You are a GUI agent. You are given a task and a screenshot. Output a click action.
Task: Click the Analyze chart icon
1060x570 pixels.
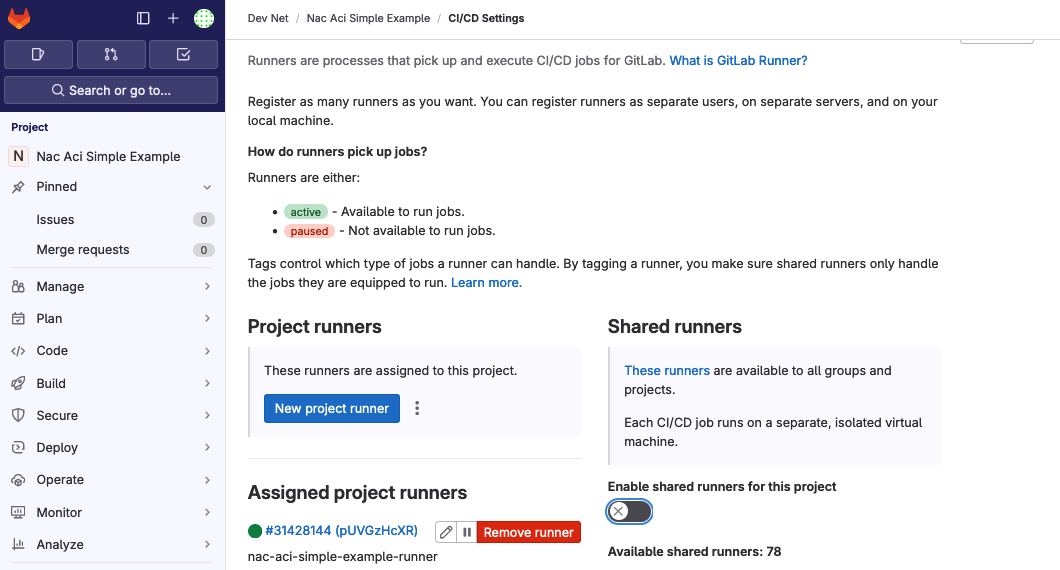click(x=18, y=544)
